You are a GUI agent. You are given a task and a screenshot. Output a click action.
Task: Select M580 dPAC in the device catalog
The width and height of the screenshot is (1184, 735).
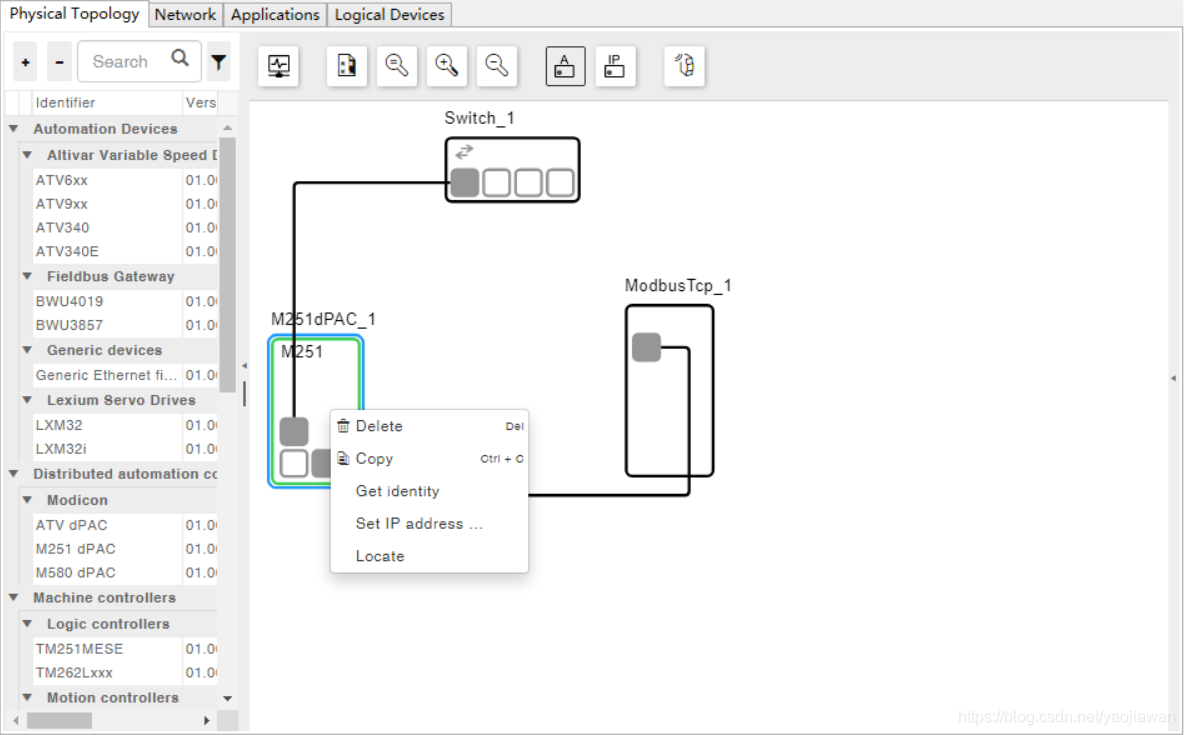tap(75, 573)
